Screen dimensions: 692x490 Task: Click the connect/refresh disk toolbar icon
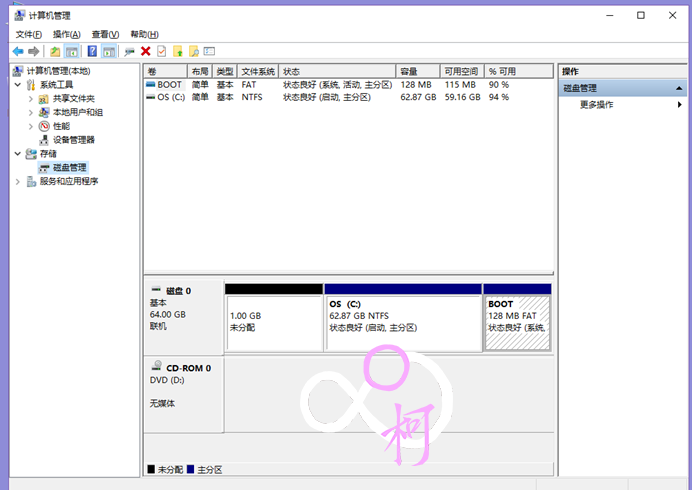(x=129, y=52)
